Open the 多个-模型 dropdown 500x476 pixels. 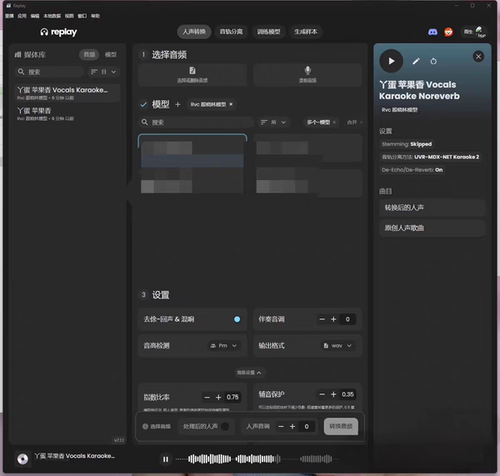click(321, 122)
